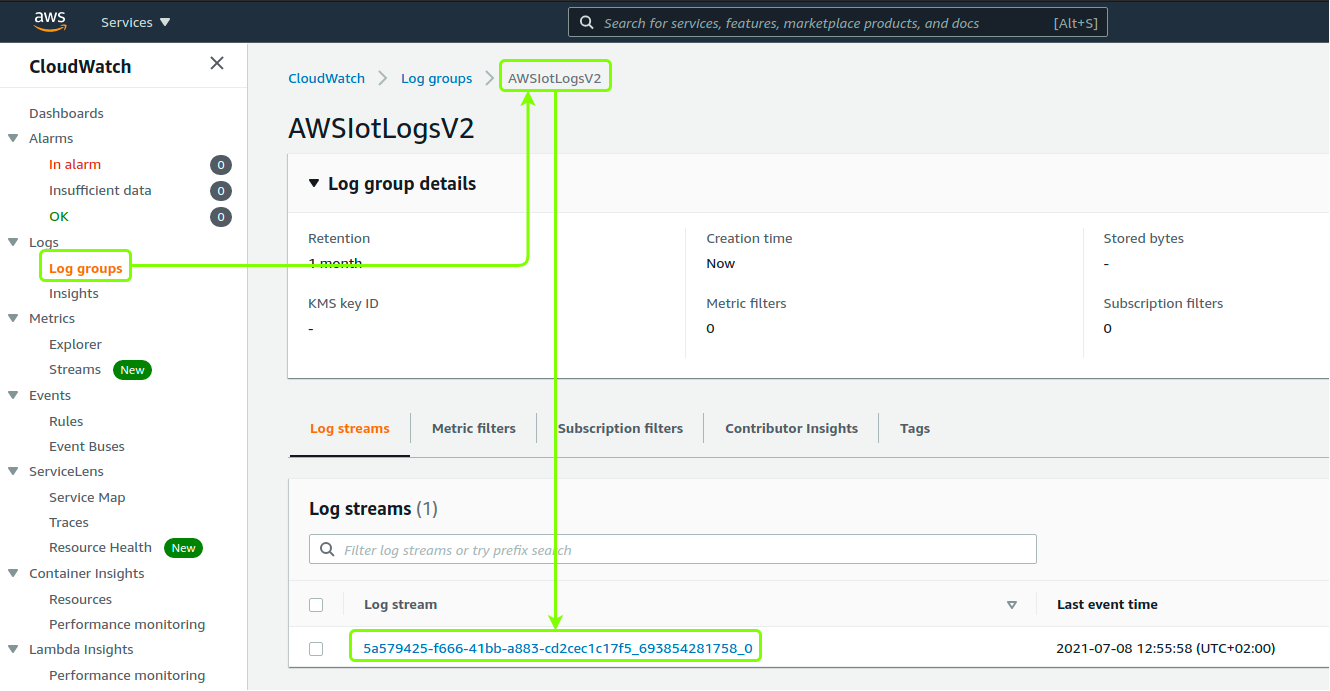The image size is (1330, 691).
Task: Click the magnifier icon in log stream filter
Action: pyautogui.click(x=327, y=549)
